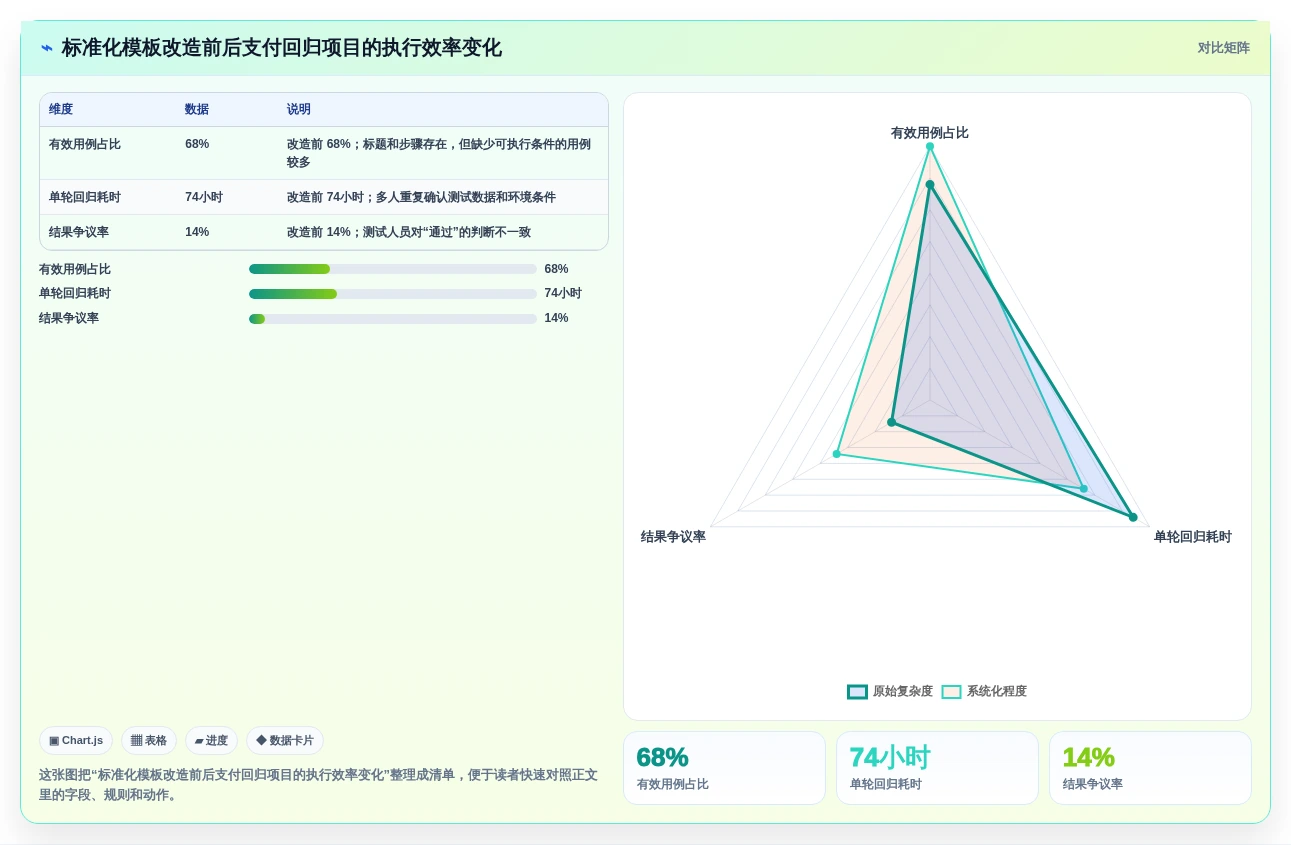Click the 表格 tag chip

149,740
